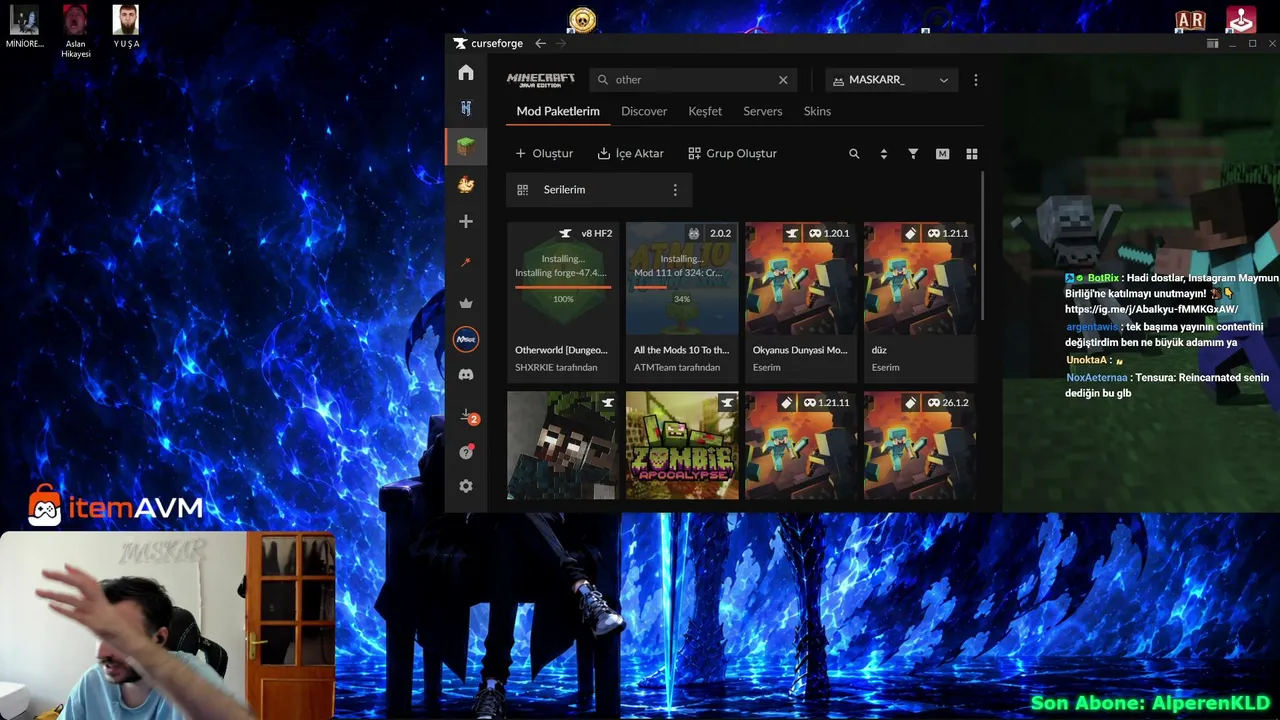
Task: Search modpacks with the magnifier toolbar icon
Action: pyautogui.click(x=854, y=154)
